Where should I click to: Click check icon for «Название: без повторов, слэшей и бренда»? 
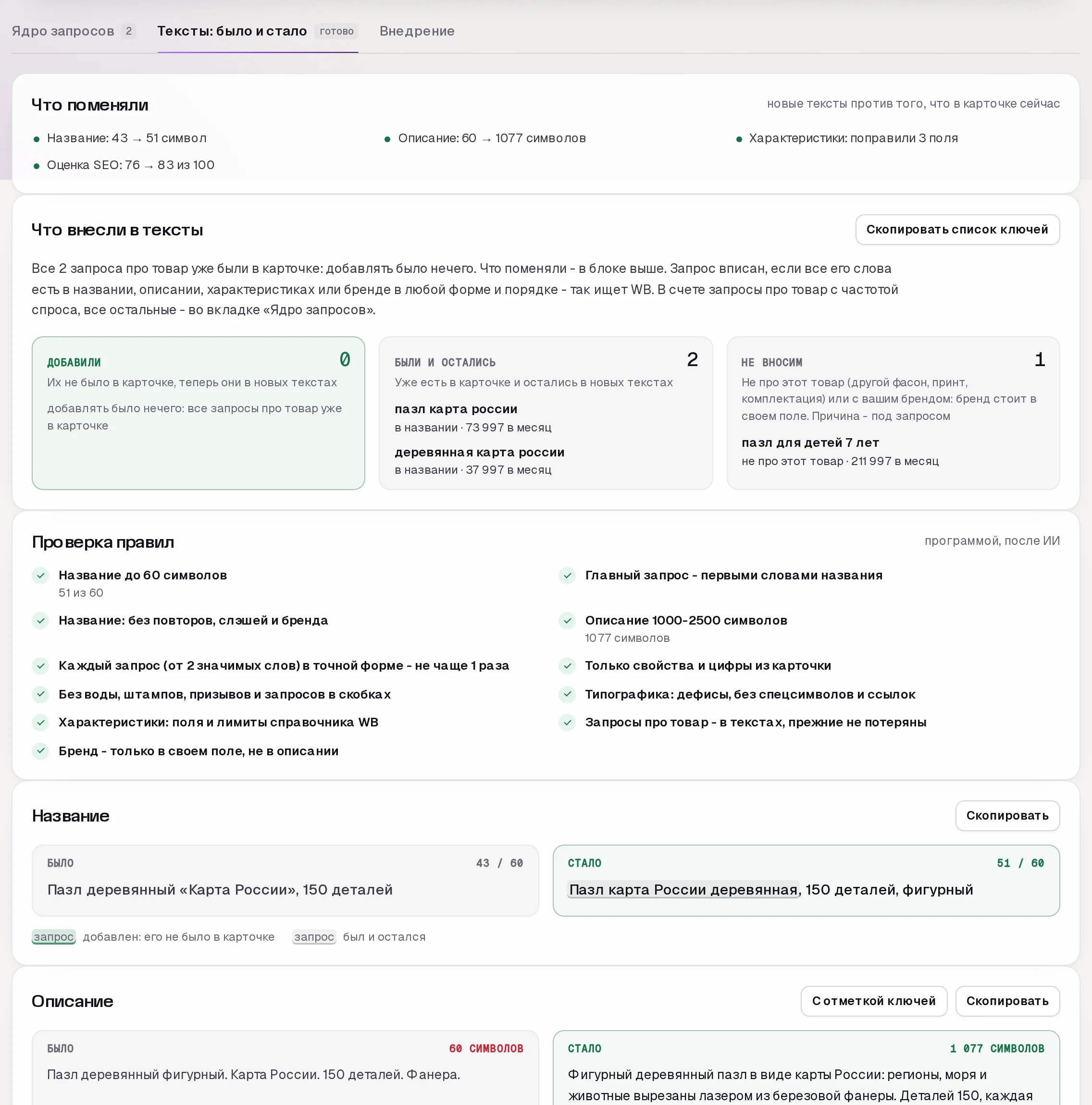(x=41, y=621)
